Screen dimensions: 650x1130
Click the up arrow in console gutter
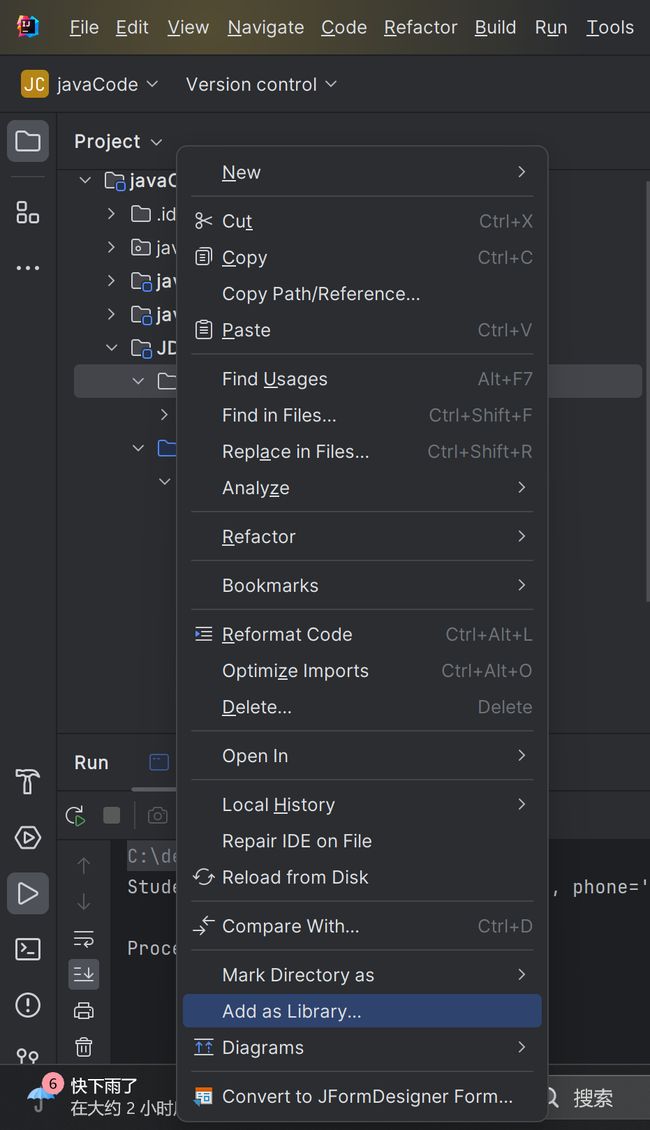(x=84, y=865)
